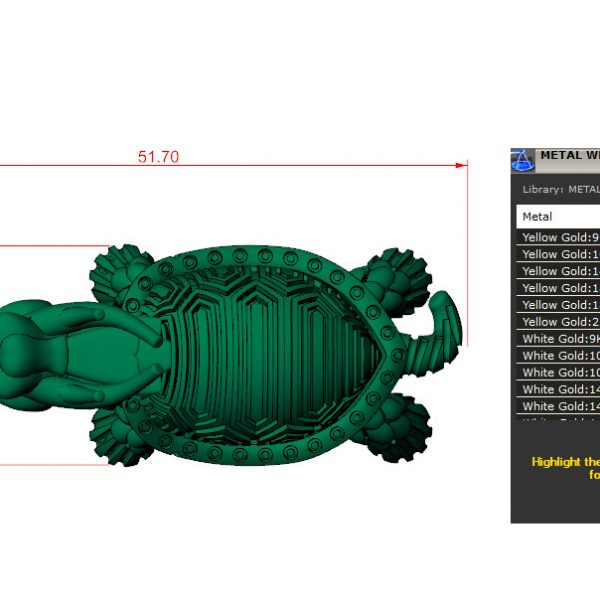Choose the first White Gold:10 entry
The height and width of the screenshot is (600, 600).
559,356
